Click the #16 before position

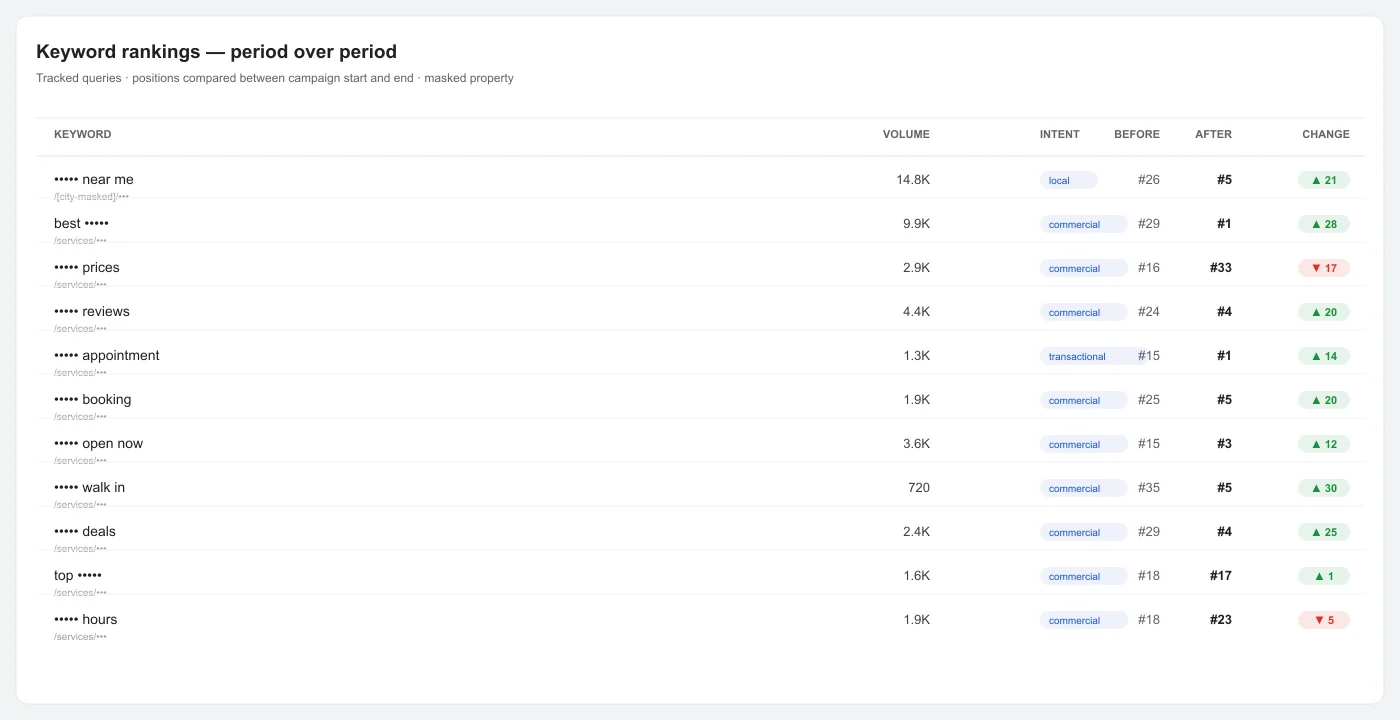pyautogui.click(x=1149, y=268)
